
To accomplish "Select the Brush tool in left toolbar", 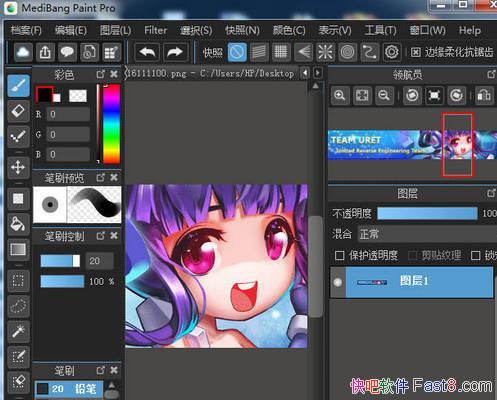I will [x=18, y=85].
